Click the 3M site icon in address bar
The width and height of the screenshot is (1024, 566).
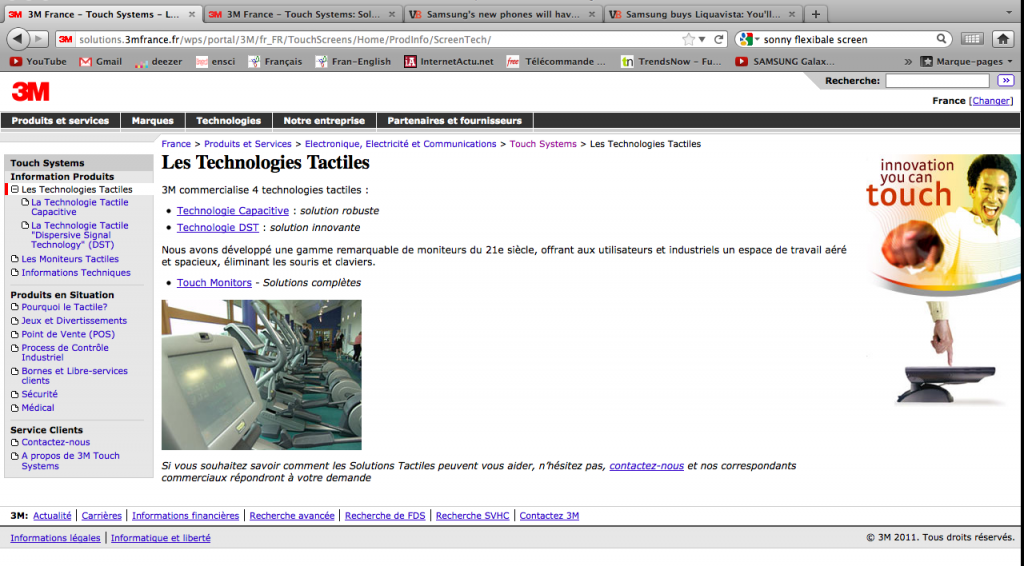[65, 39]
